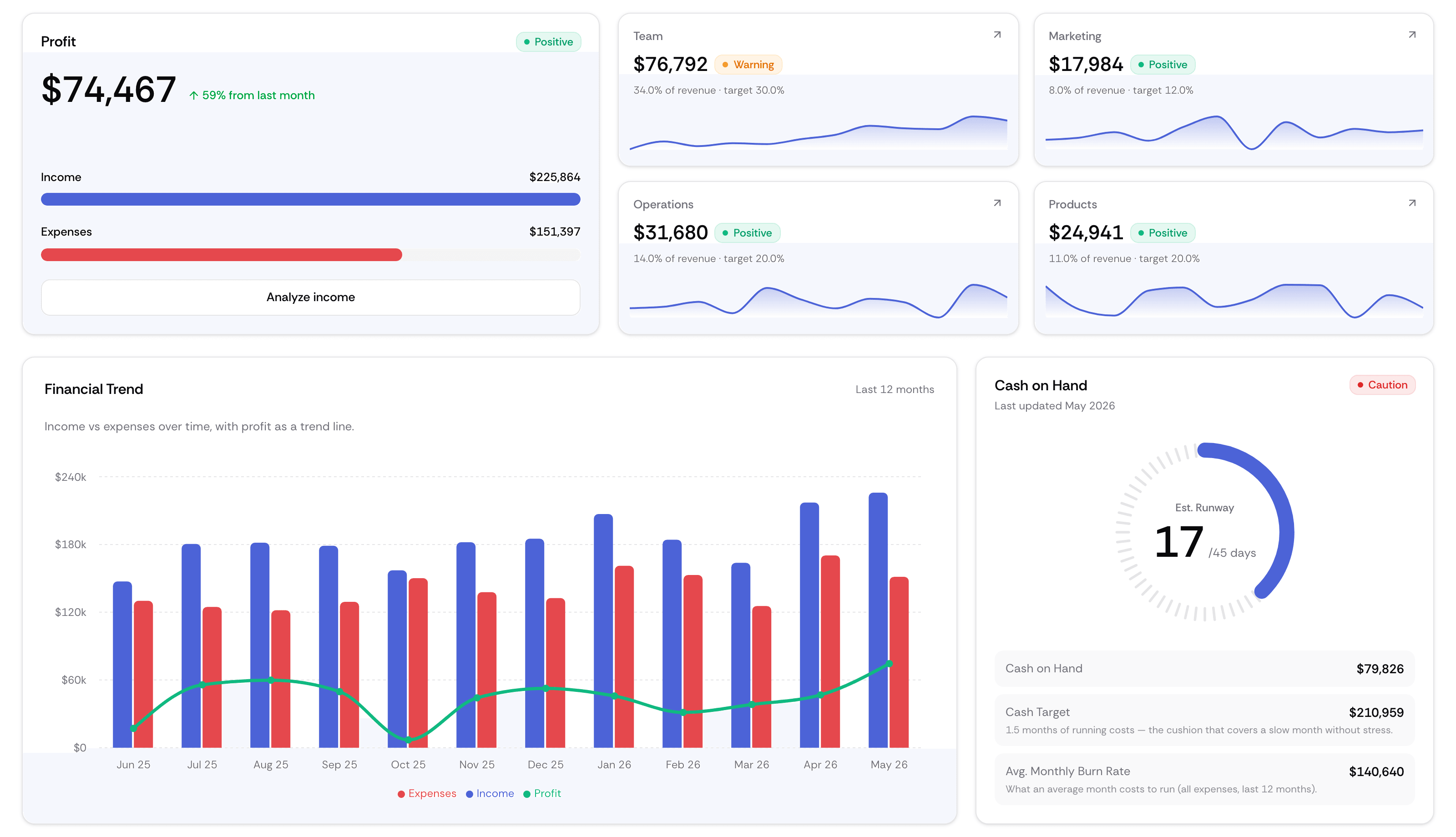Toggle Income series in chart legend

pos(490,793)
